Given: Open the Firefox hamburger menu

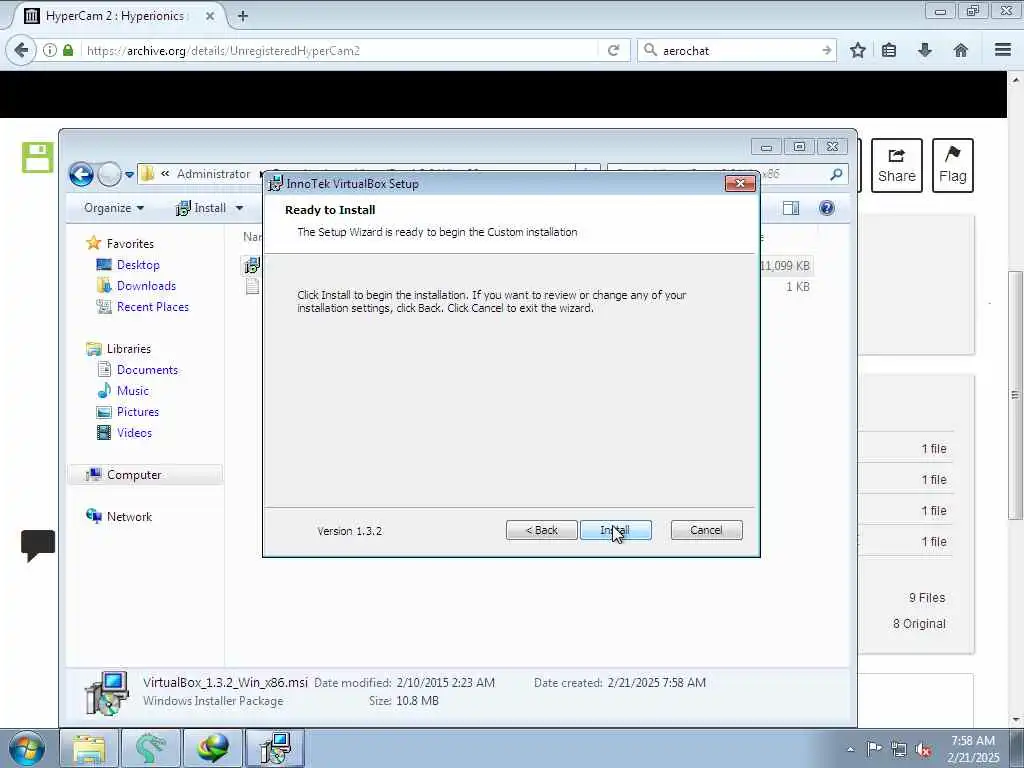Looking at the screenshot, I should tap(1003, 50).
